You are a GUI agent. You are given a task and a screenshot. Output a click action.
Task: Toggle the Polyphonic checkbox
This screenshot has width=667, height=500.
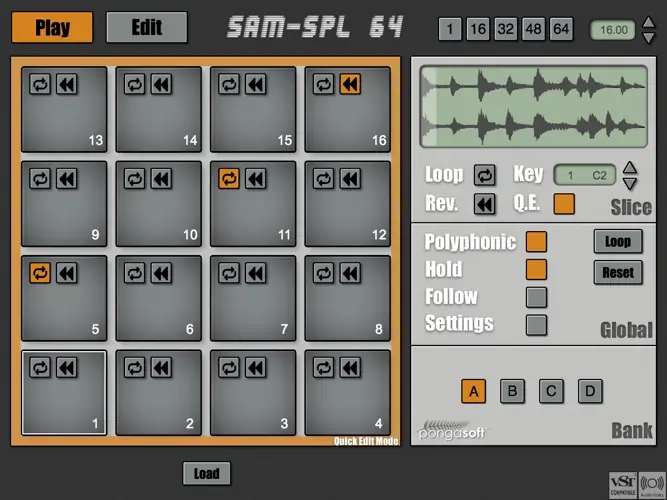point(537,242)
